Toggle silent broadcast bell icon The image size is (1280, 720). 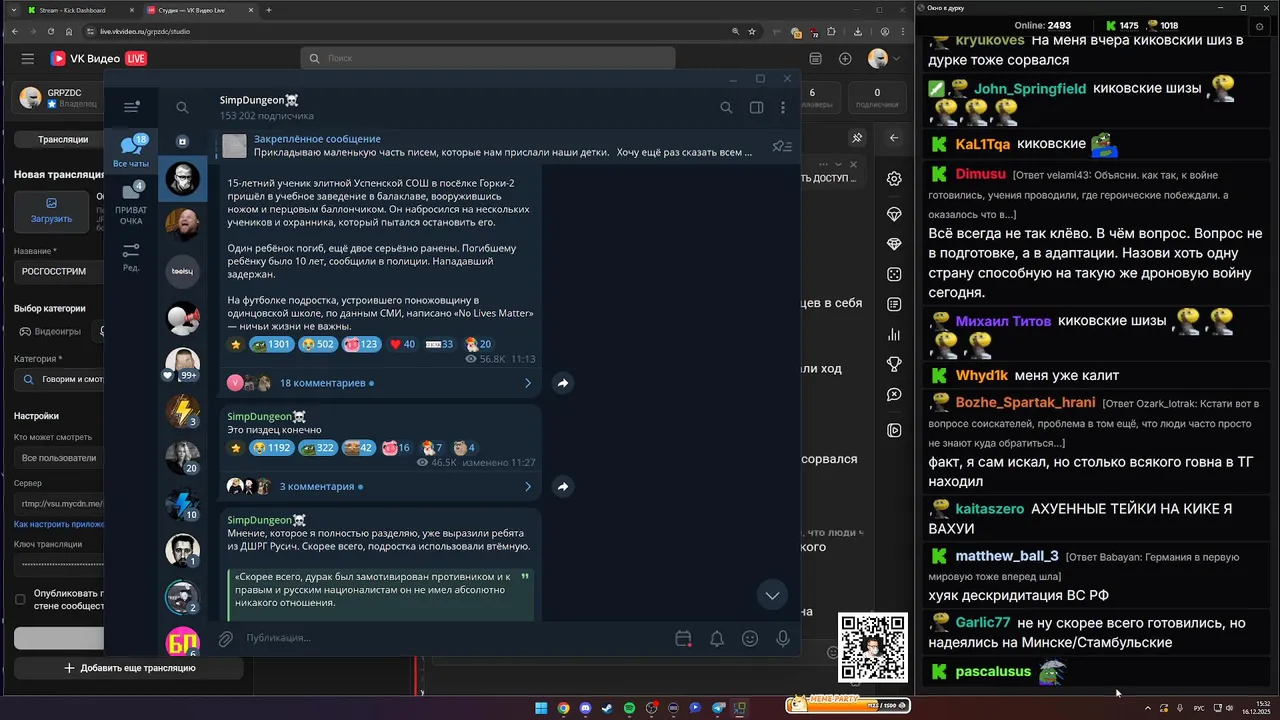pyautogui.click(x=717, y=638)
